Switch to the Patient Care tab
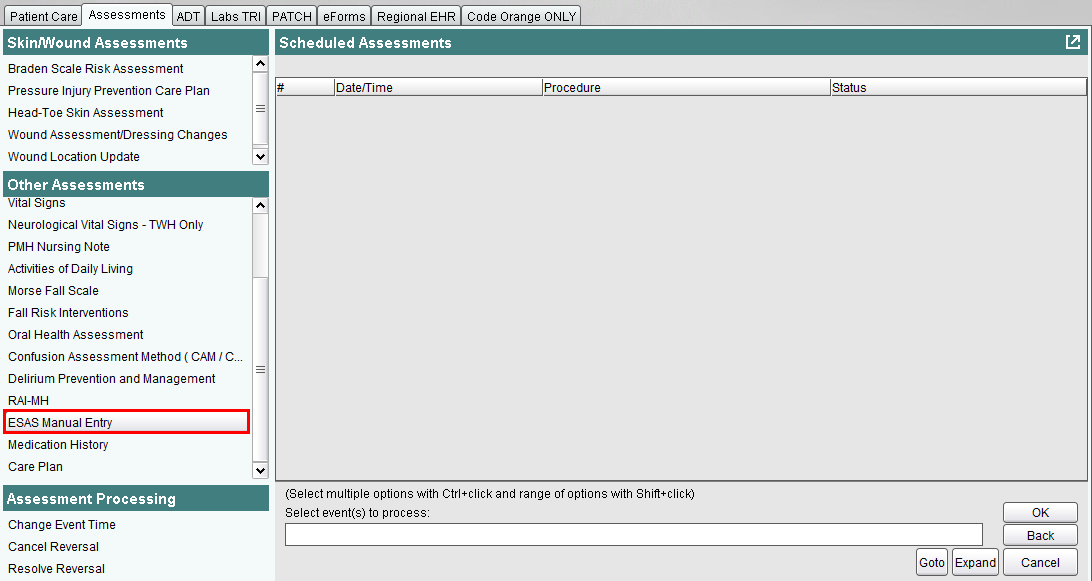Image resolution: width=1092 pixels, height=581 pixels. [43, 17]
